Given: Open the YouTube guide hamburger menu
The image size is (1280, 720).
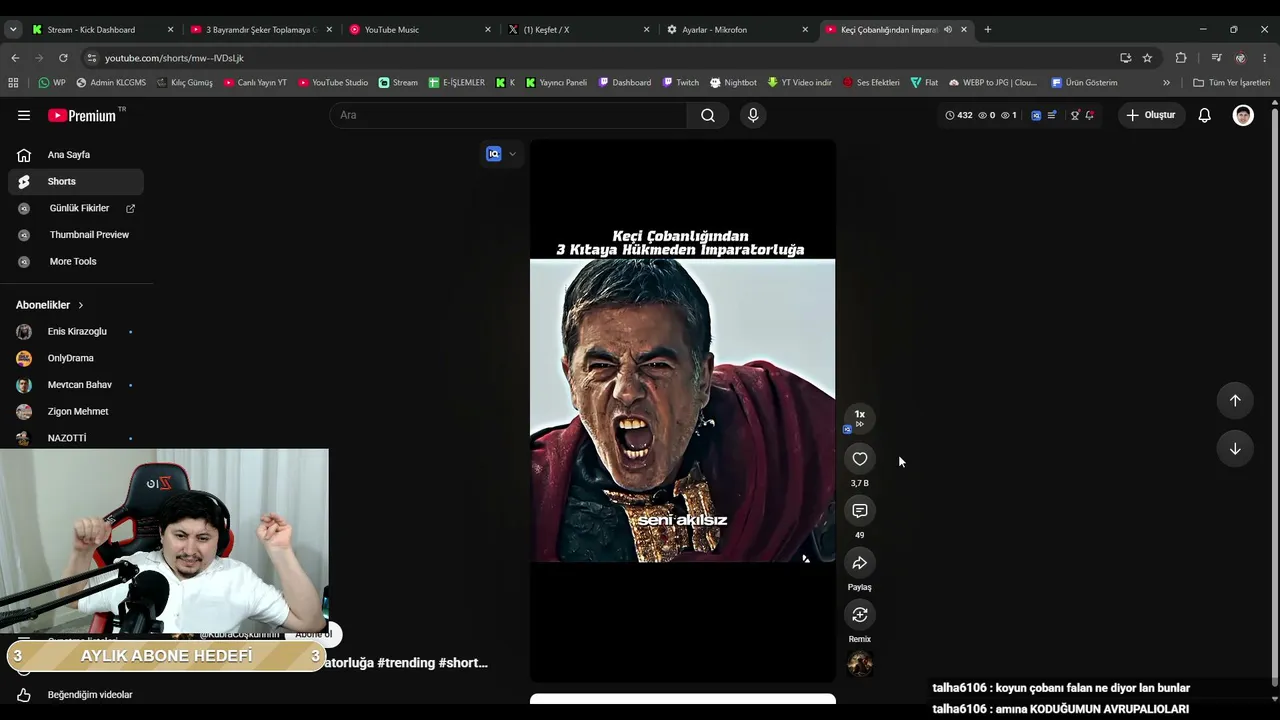Looking at the screenshot, I should point(24,115).
